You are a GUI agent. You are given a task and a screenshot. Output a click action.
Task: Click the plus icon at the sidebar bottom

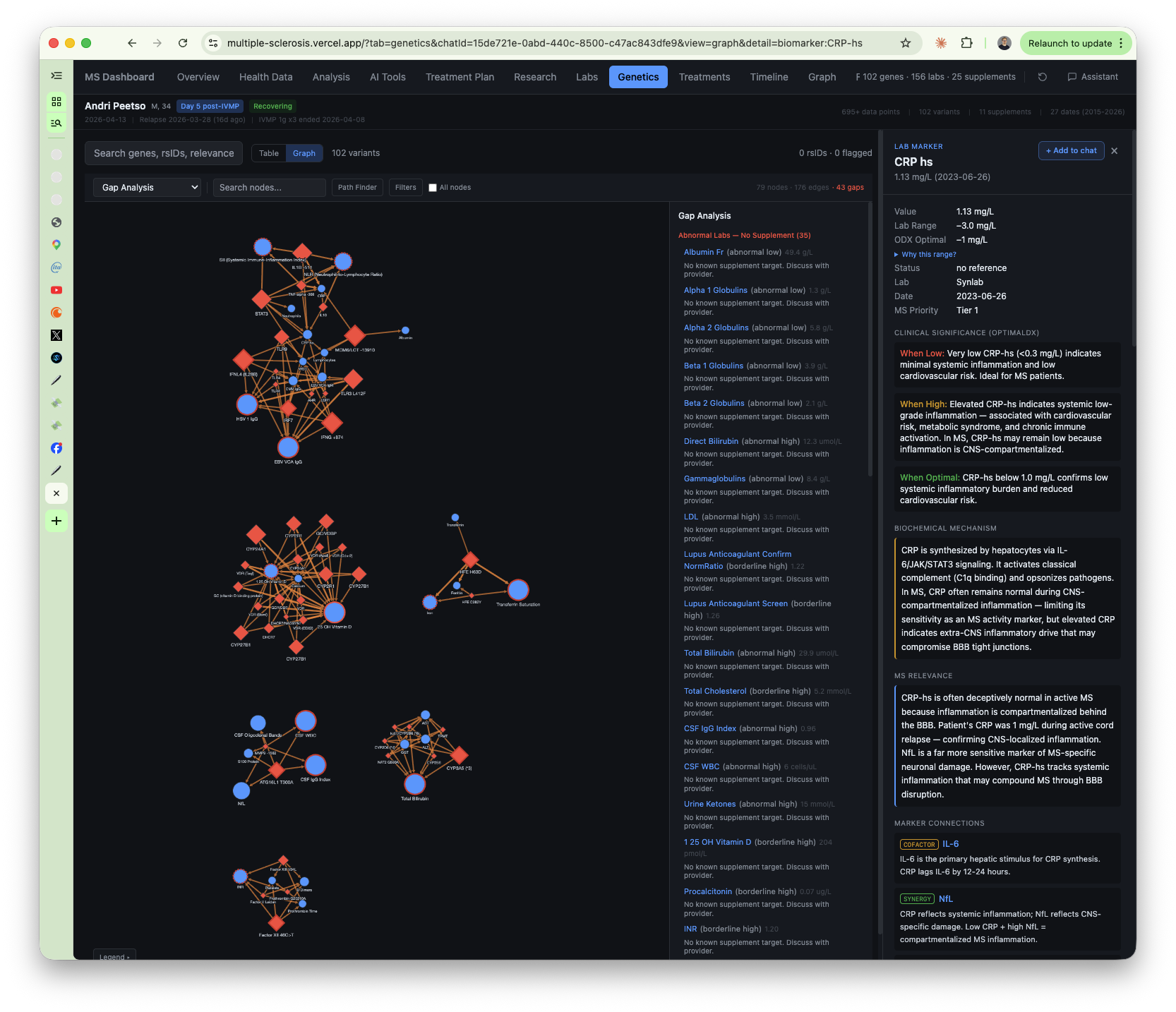point(56,521)
